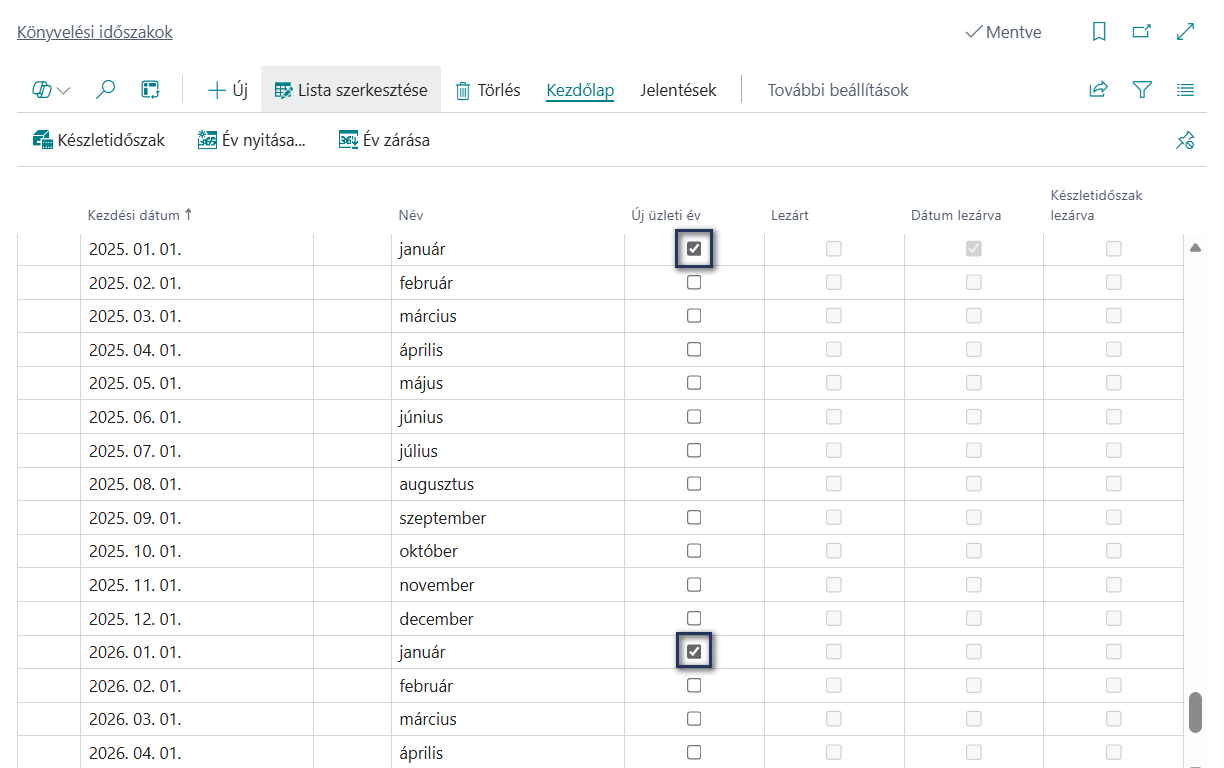
Task: Toggle Lista szerkesztése mode
Action: [x=351, y=90]
